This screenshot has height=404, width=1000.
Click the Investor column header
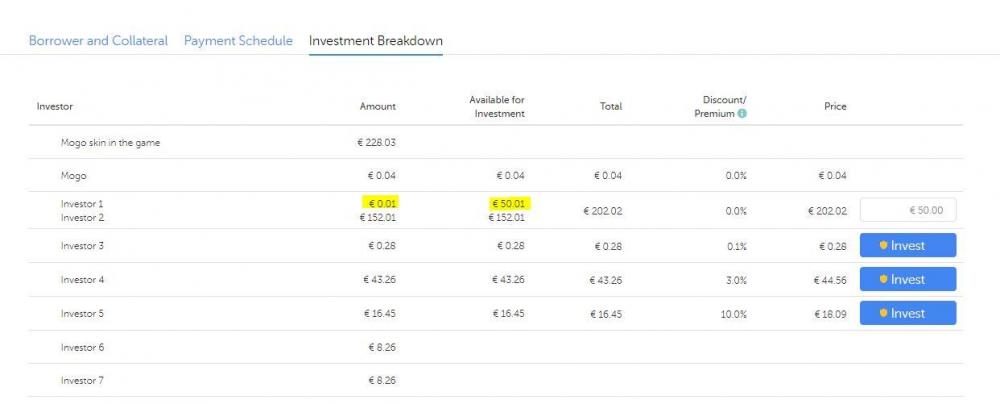coord(55,107)
